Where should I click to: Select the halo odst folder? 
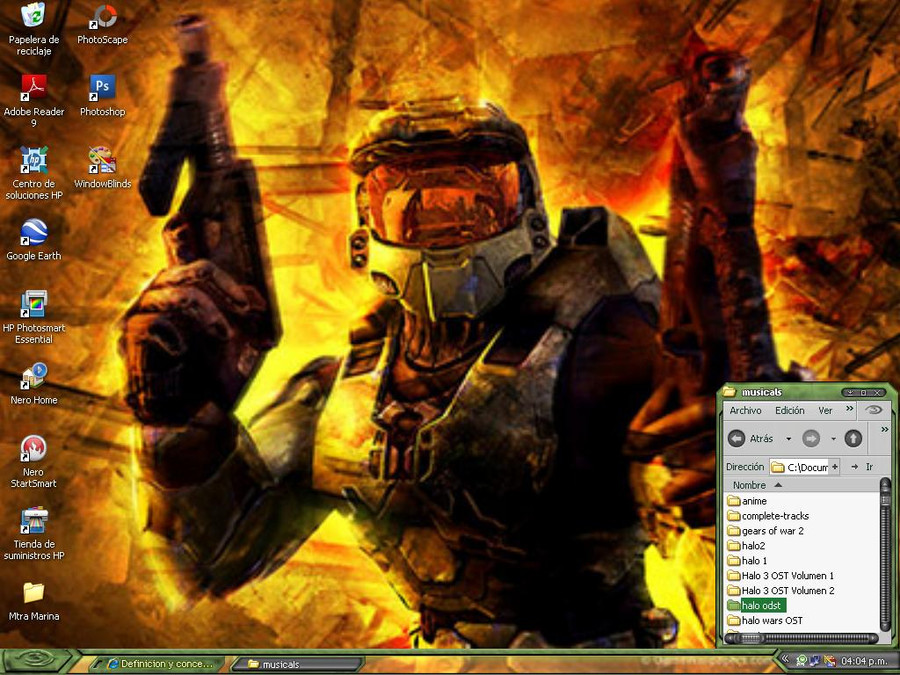pyautogui.click(x=755, y=606)
